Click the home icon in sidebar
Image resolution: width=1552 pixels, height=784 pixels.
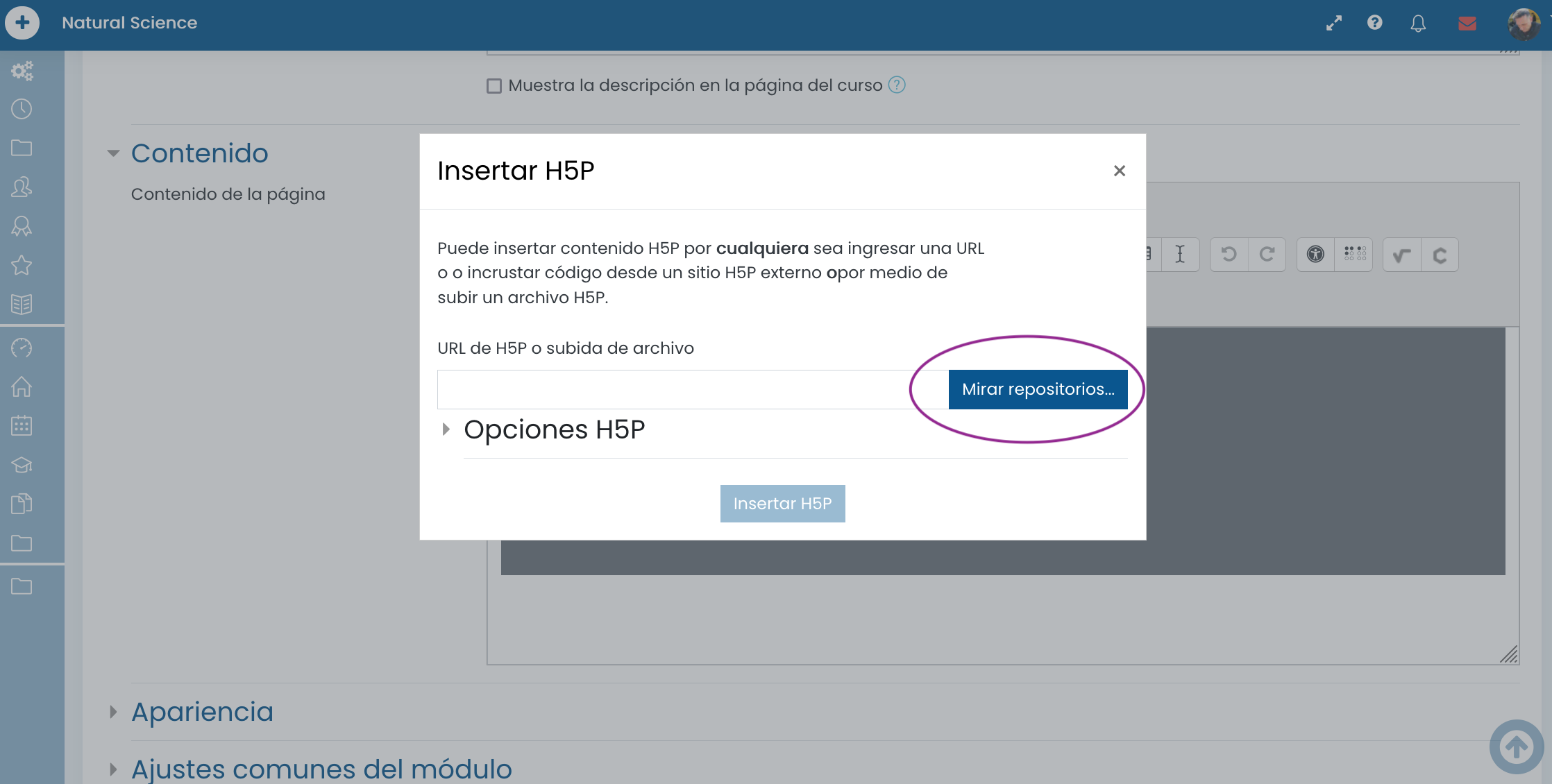(x=22, y=386)
